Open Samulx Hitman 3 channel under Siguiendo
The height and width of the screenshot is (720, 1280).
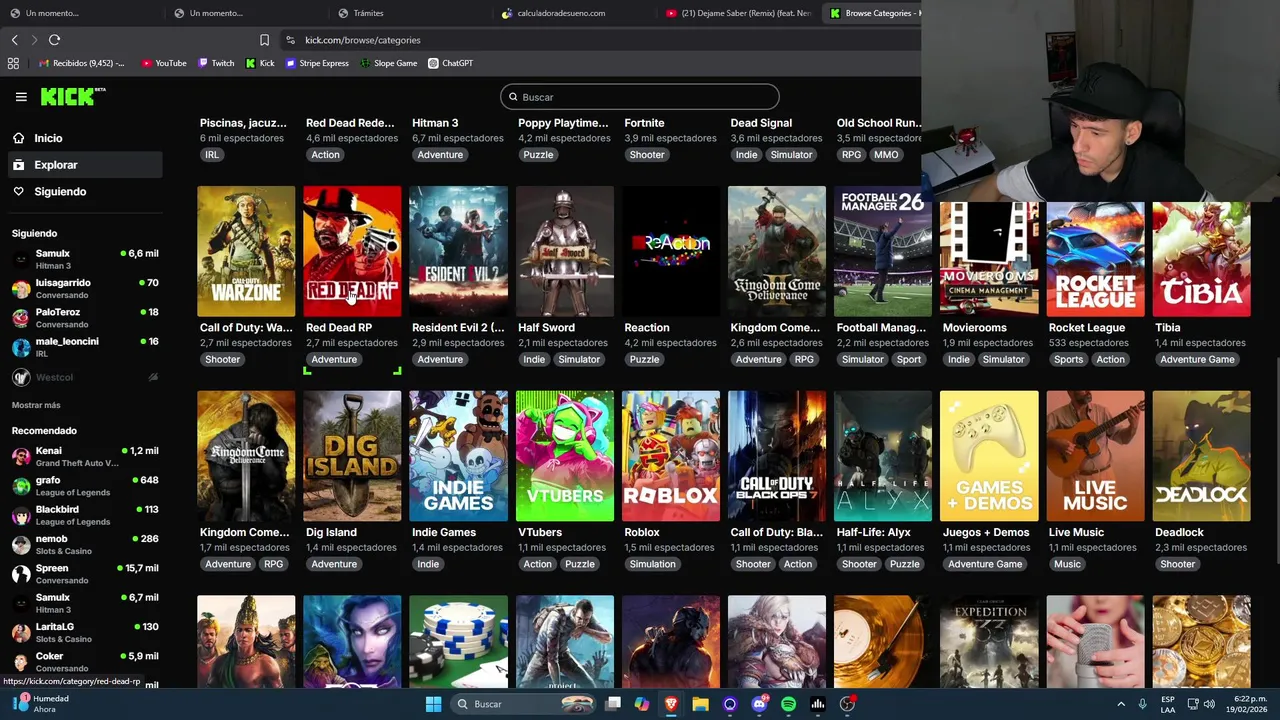(85, 259)
